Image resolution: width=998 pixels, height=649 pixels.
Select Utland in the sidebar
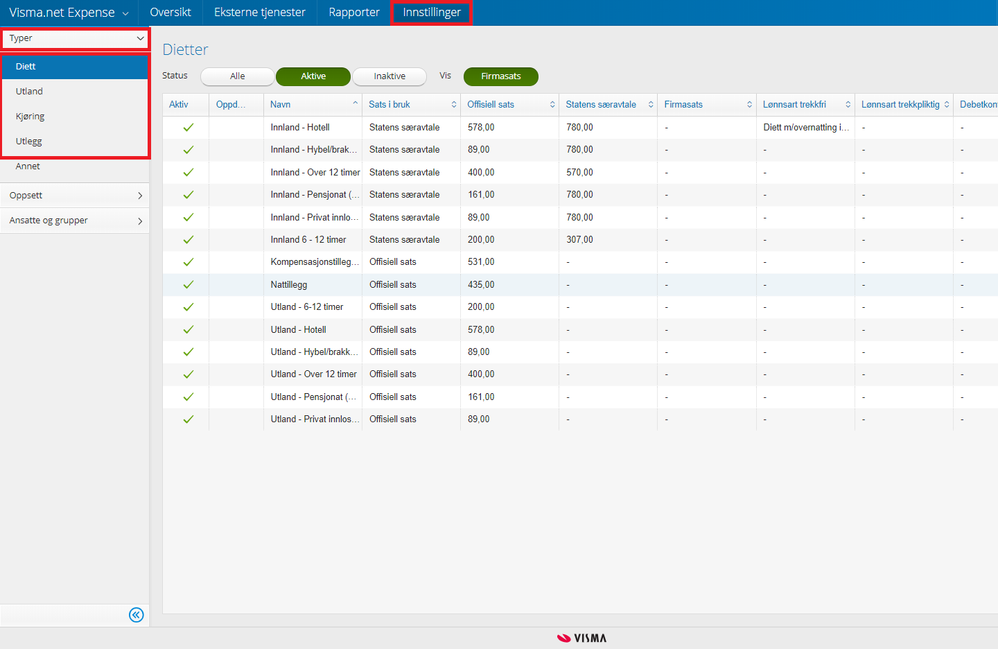click(x=75, y=91)
